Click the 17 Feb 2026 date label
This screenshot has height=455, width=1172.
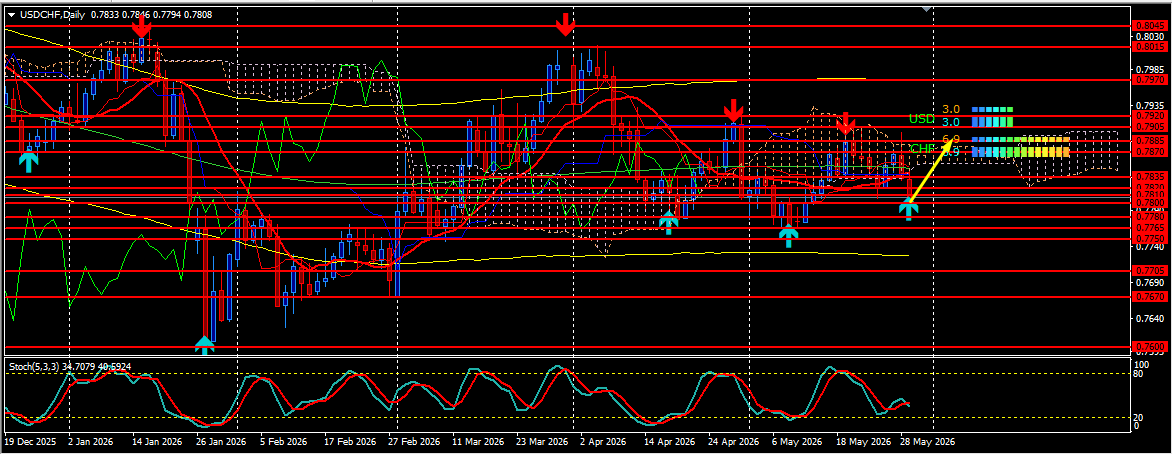tap(350, 442)
